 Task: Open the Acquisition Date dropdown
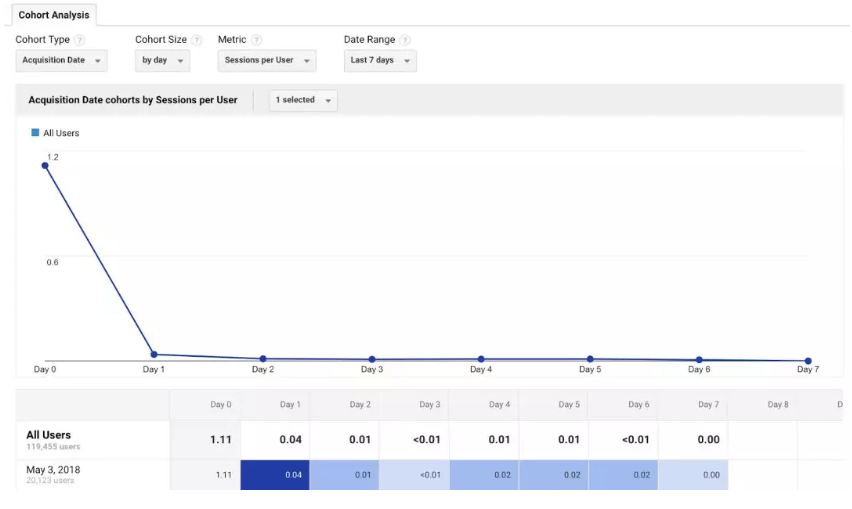point(62,61)
